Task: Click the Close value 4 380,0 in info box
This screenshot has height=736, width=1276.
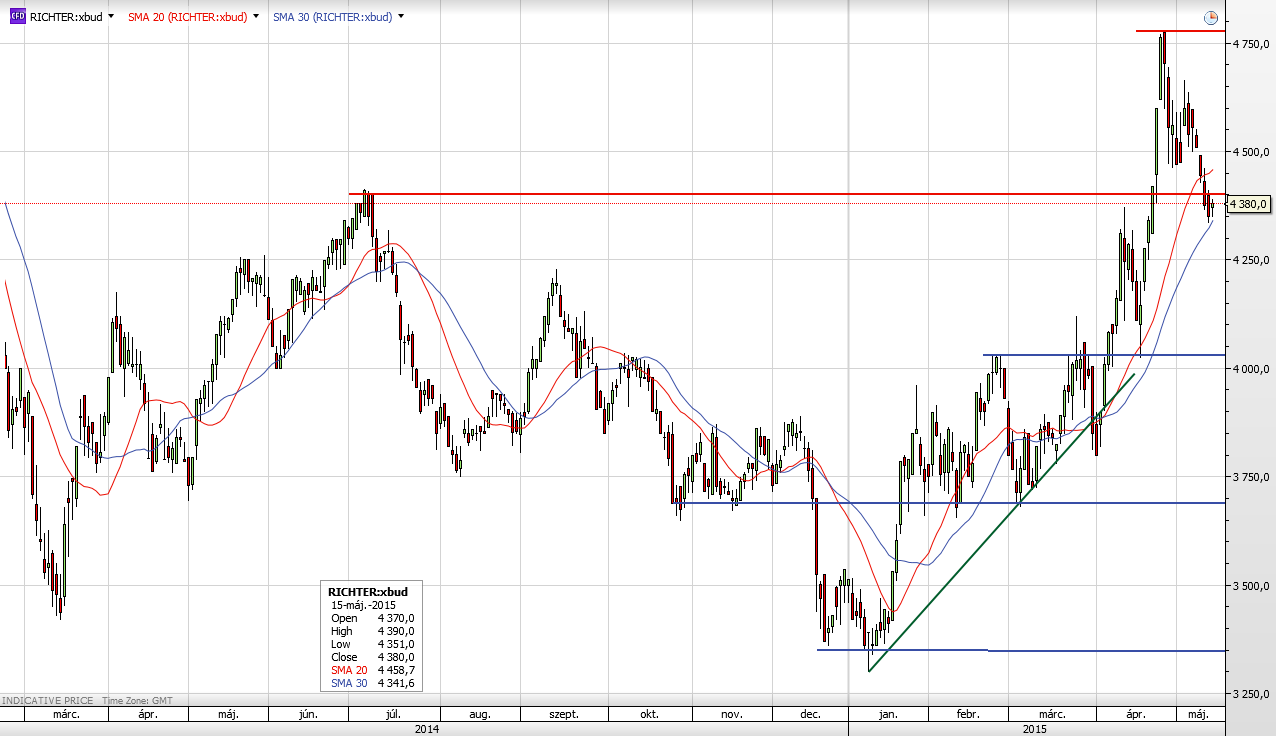Action: [x=396, y=657]
